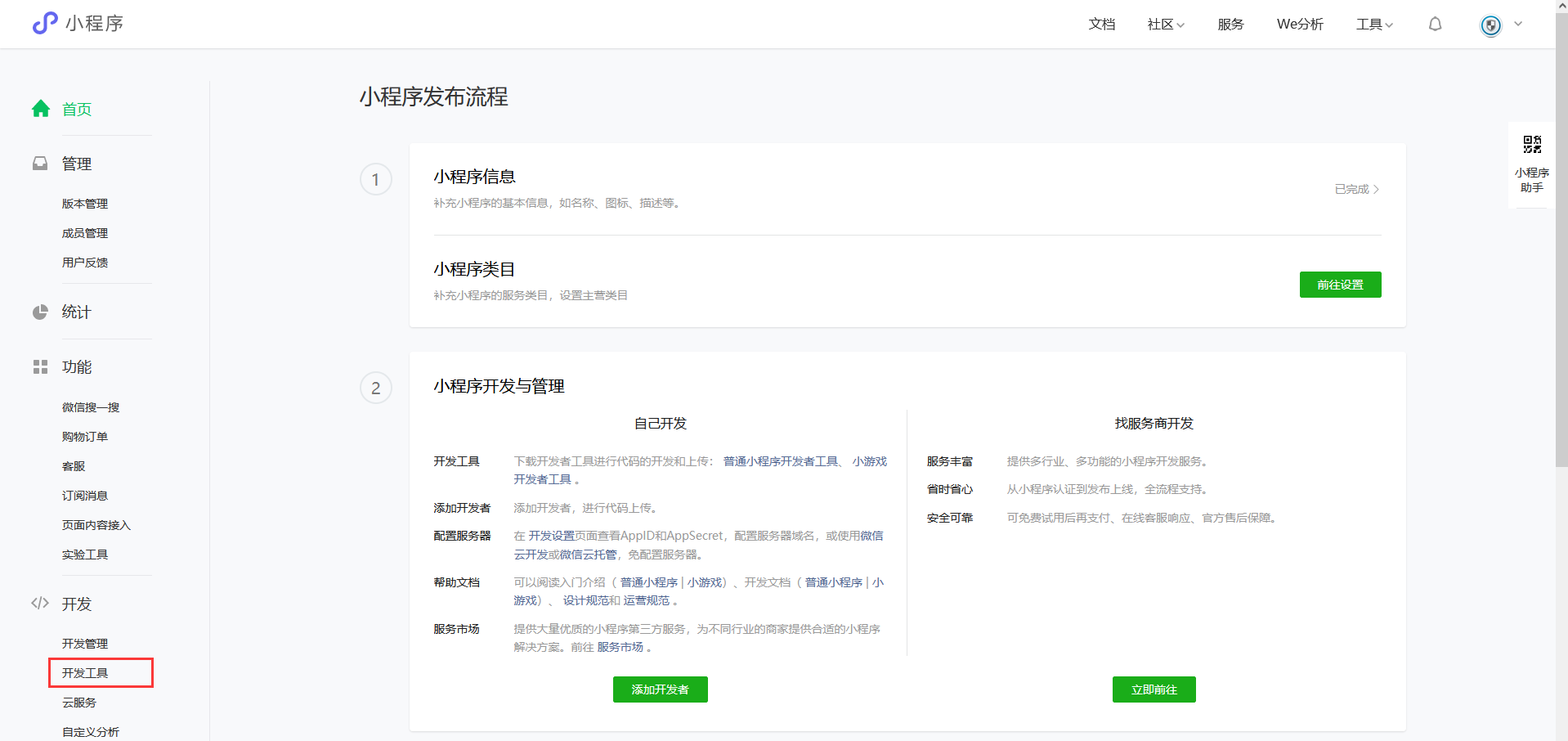Click the 找服务商开发 column heading
This screenshot has width=1568, height=741.
(1154, 423)
